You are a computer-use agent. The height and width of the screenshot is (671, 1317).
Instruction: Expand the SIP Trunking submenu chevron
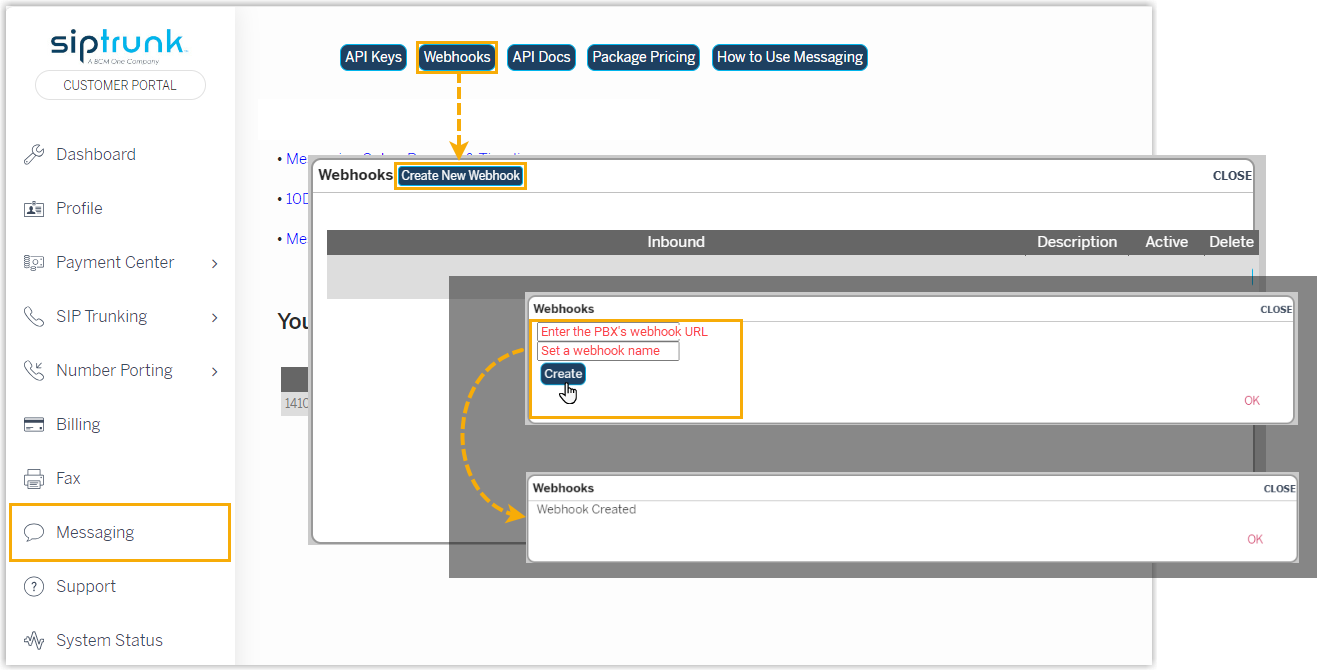coord(215,317)
